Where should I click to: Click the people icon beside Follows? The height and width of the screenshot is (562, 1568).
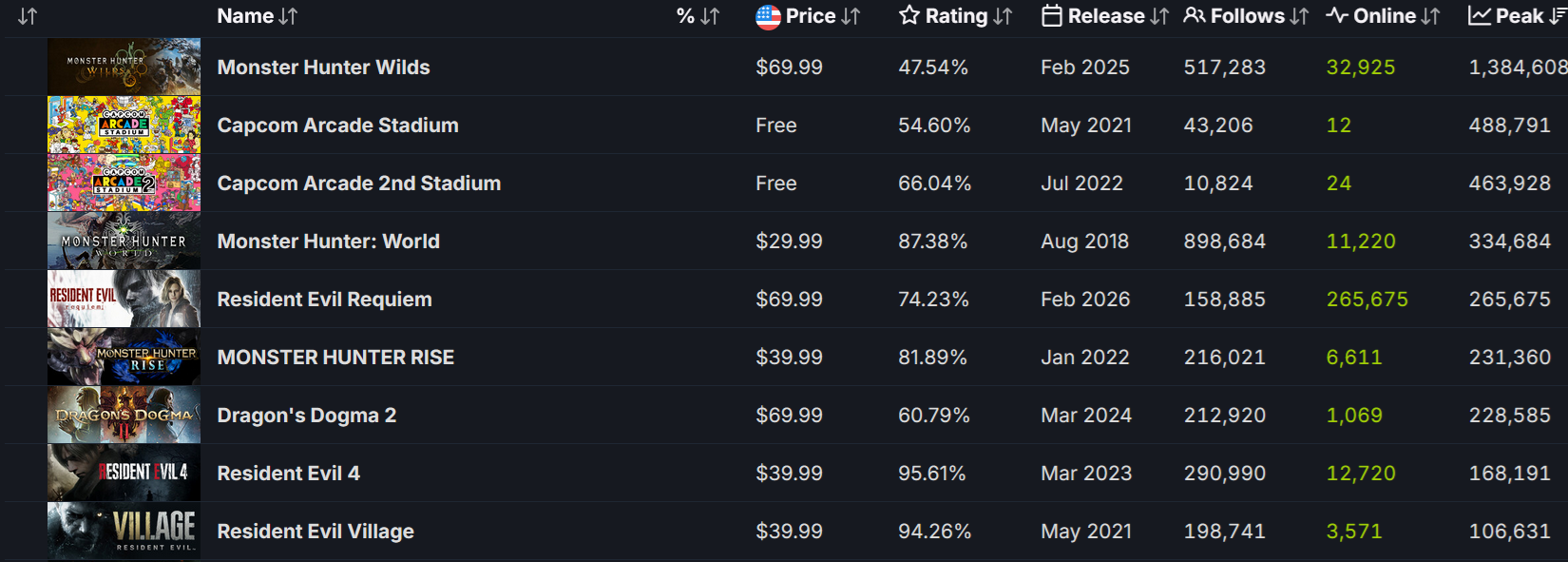coord(1195,16)
